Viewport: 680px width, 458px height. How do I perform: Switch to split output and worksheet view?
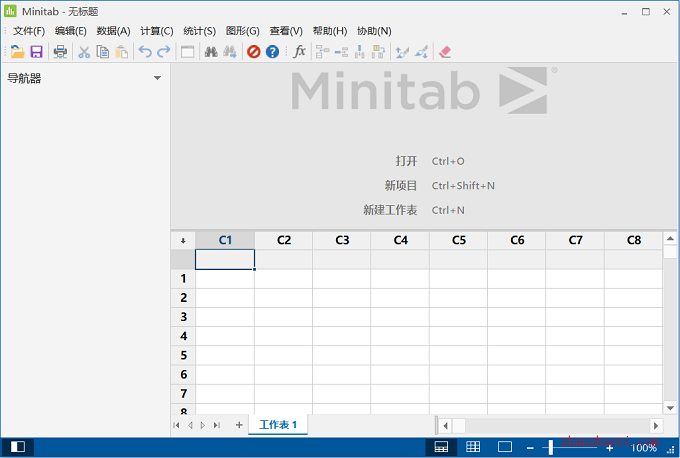coord(441,447)
